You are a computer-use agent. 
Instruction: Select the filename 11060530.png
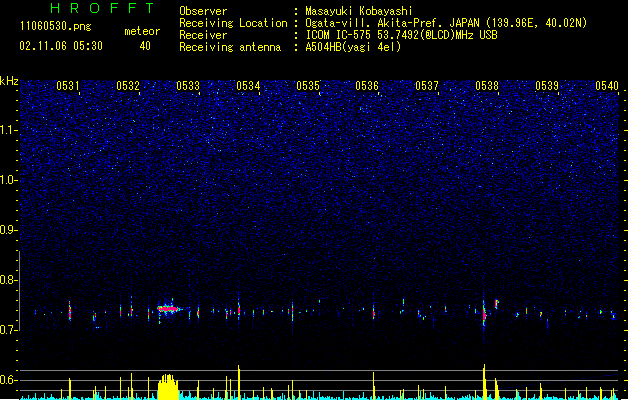coord(55,26)
